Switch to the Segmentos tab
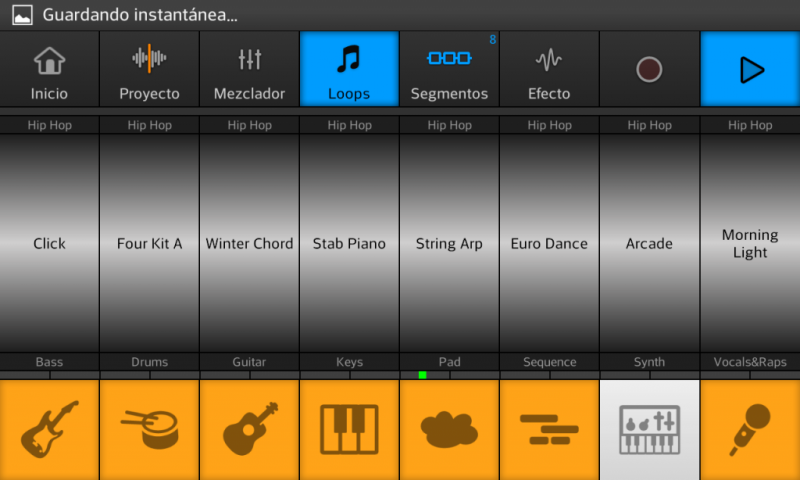This screenshot has width=800, height=480. point(449,69)
